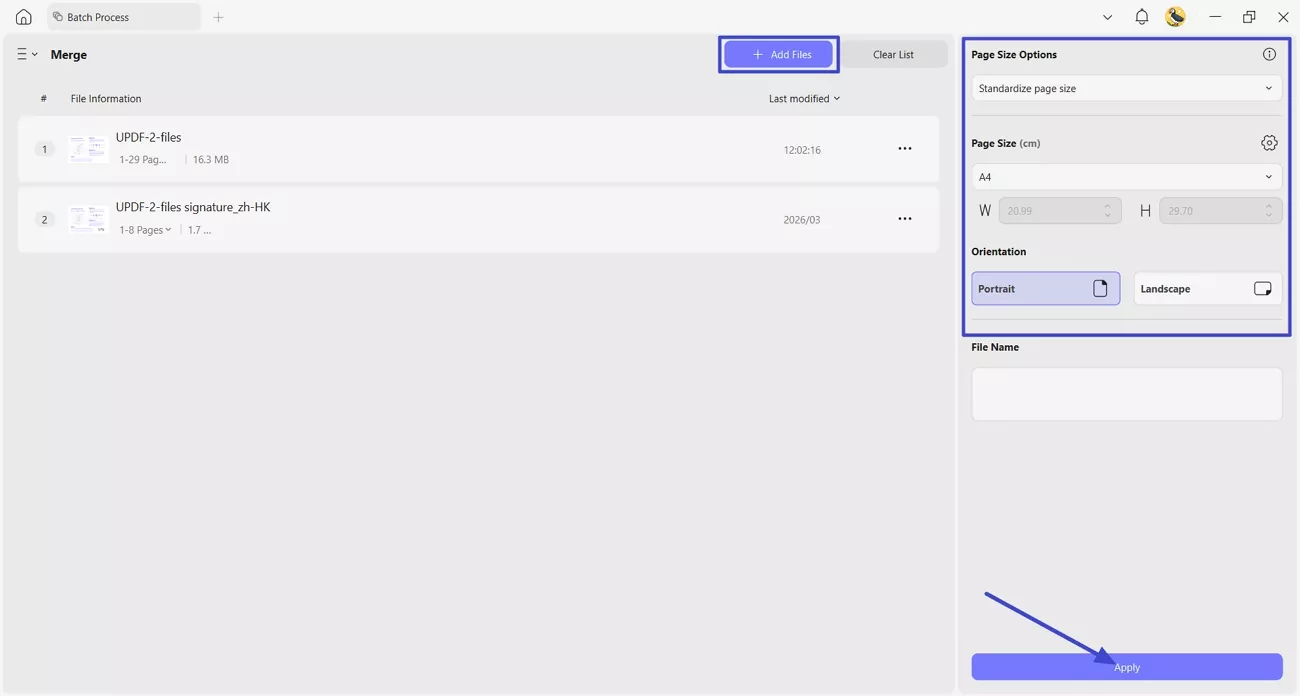Image resolution: width=1300 pixels, height=696 pixels.
Task: Open the Page Size settings gear icon
Action: coord(1269,142)
